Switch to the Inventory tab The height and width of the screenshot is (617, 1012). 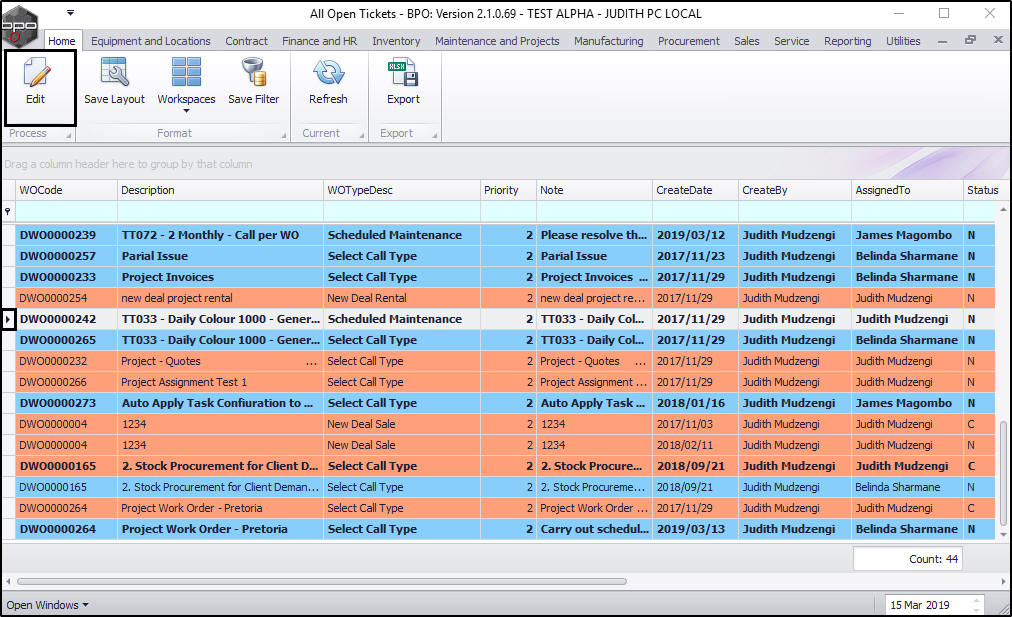[396, 41]
